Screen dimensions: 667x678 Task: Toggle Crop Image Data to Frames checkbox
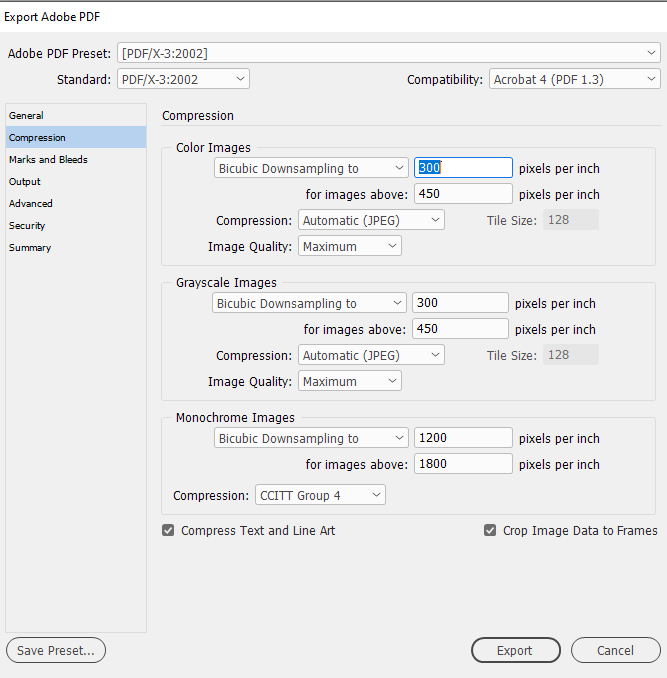point(490,530)
